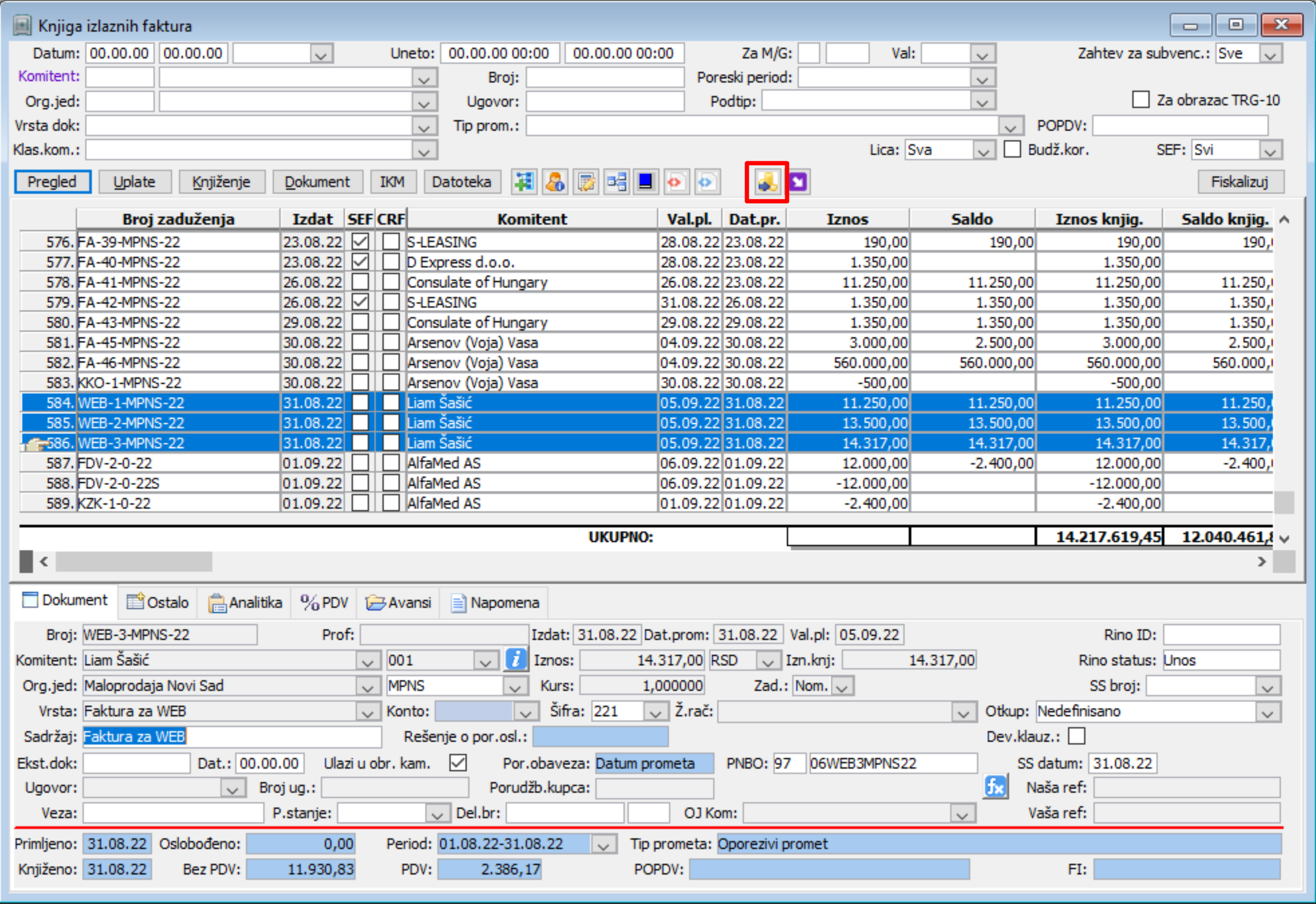Toggle the Budž.kor. checkbox
This screenshot has width=1316, height=904.
tap(1012, 150)
